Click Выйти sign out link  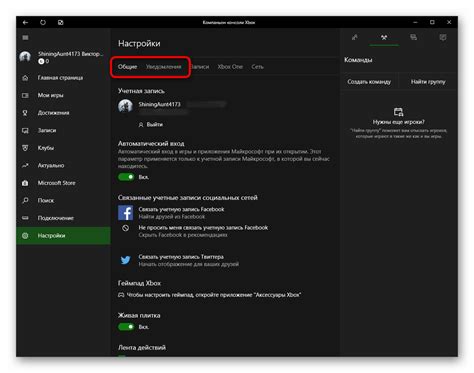pyautogui.click(x=151, y=125)
